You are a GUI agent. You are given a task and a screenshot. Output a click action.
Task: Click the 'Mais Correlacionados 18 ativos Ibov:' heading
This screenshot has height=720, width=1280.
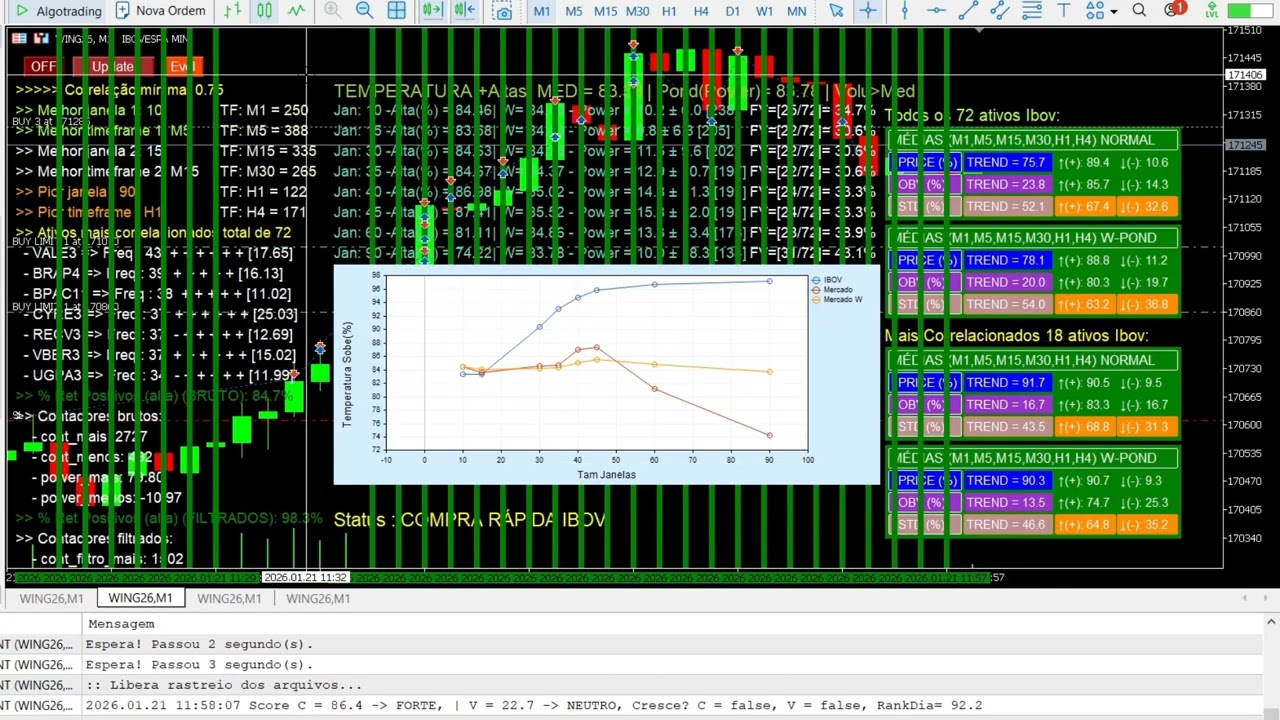[x=1016, y=336]
